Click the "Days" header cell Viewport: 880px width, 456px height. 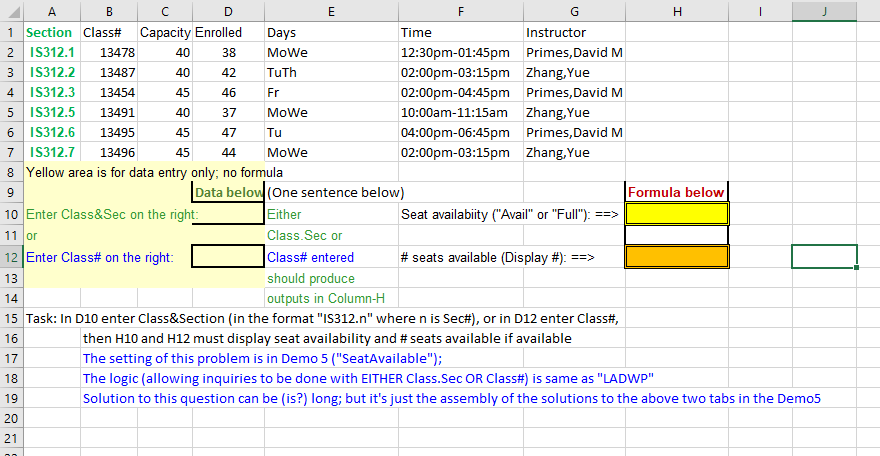(331, 32)
